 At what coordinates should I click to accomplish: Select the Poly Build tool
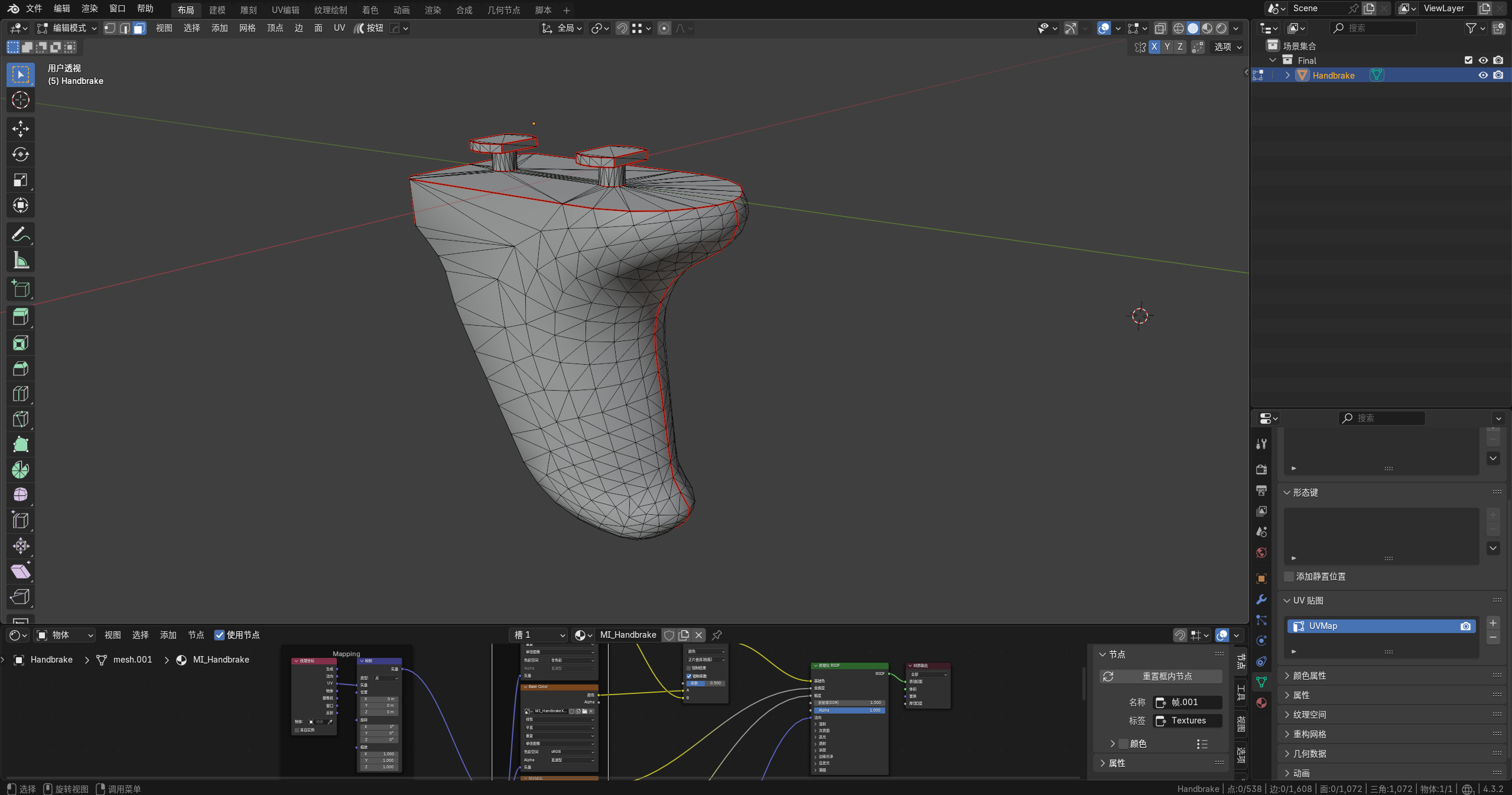click(x=21, y=444)
